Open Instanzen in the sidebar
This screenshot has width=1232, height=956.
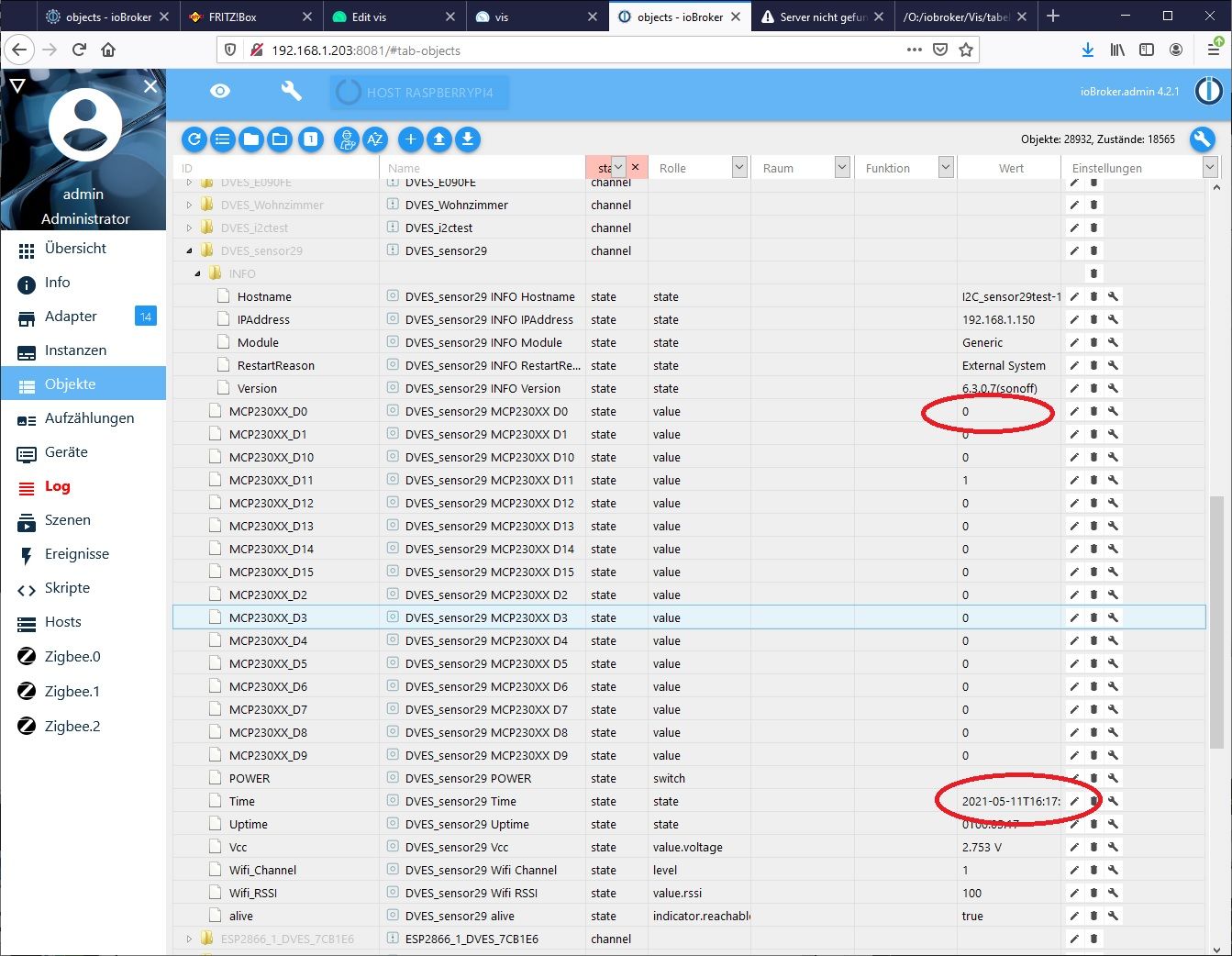coord(83,350)
